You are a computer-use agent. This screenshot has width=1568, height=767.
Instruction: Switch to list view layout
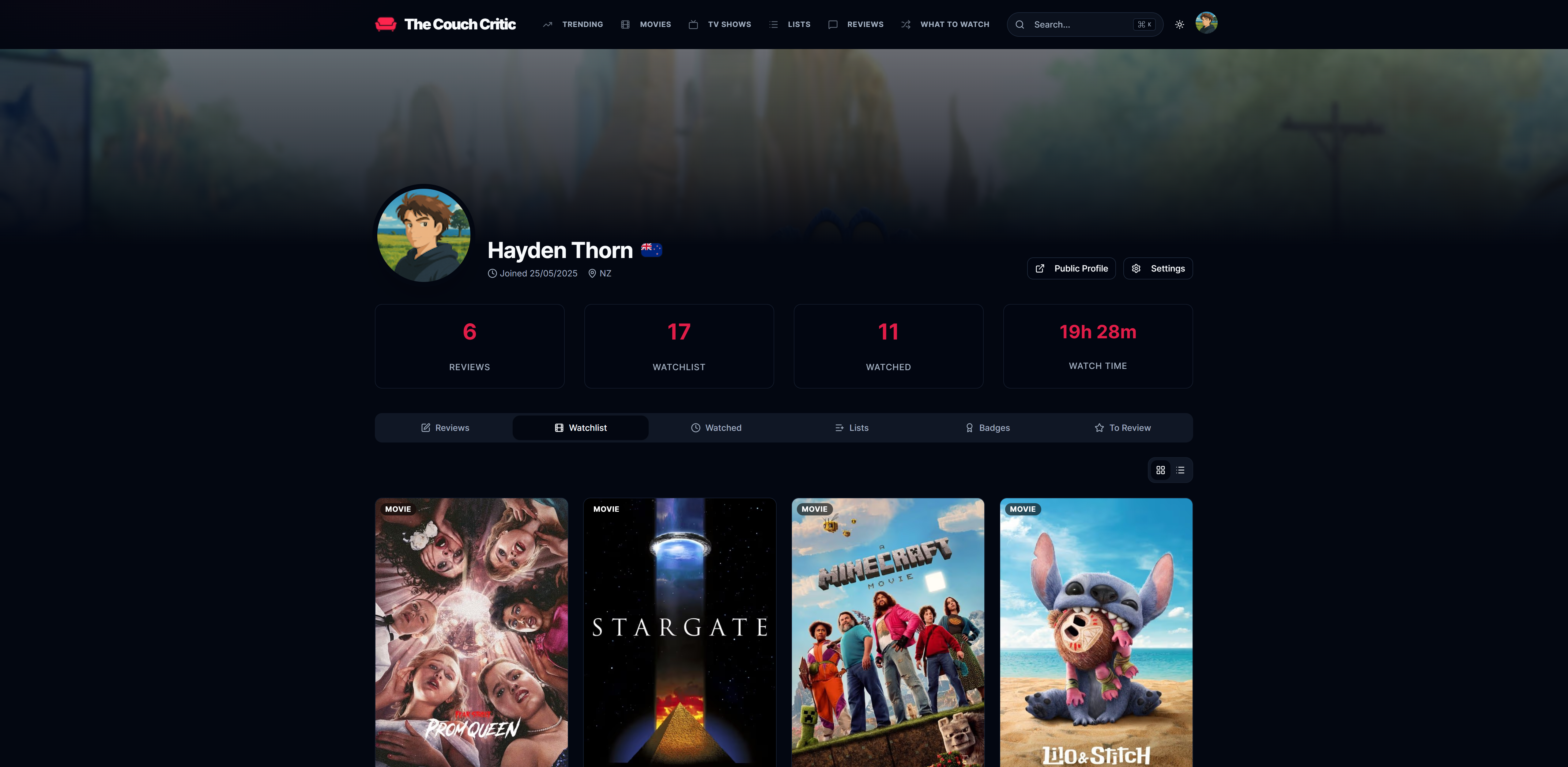[1180, 470]
